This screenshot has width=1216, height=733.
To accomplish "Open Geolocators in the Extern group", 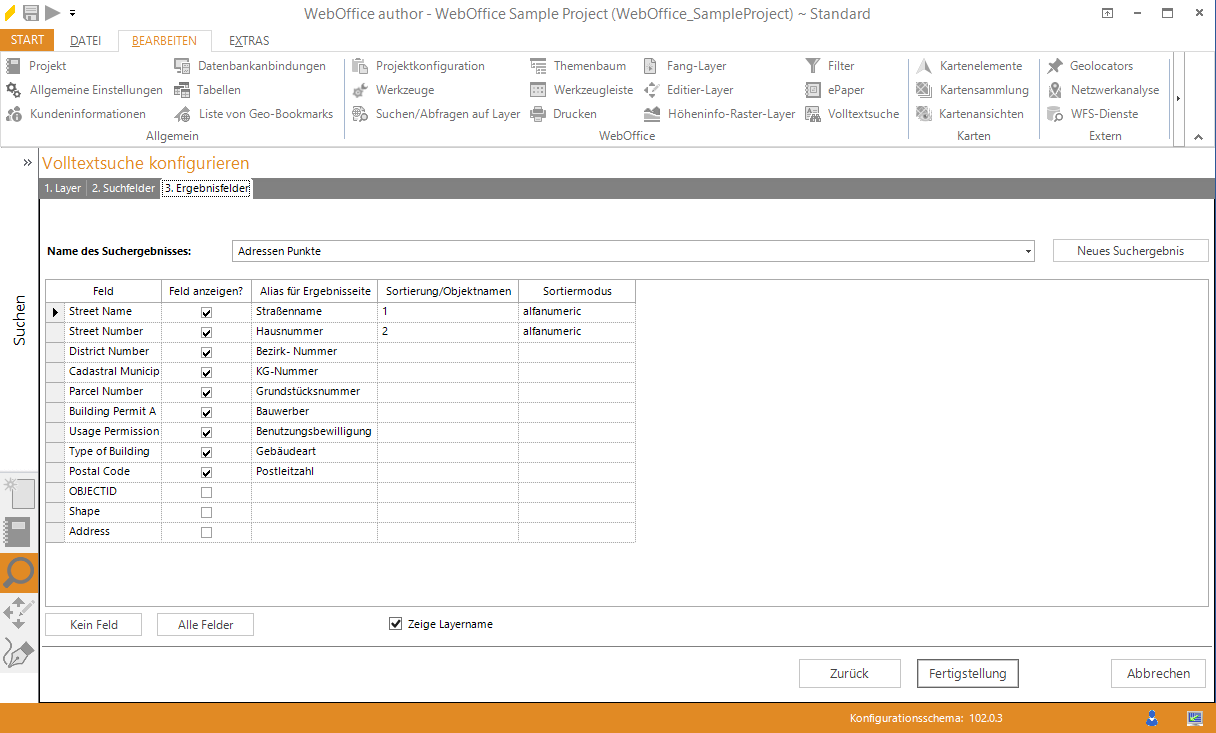I will 1054,66.
